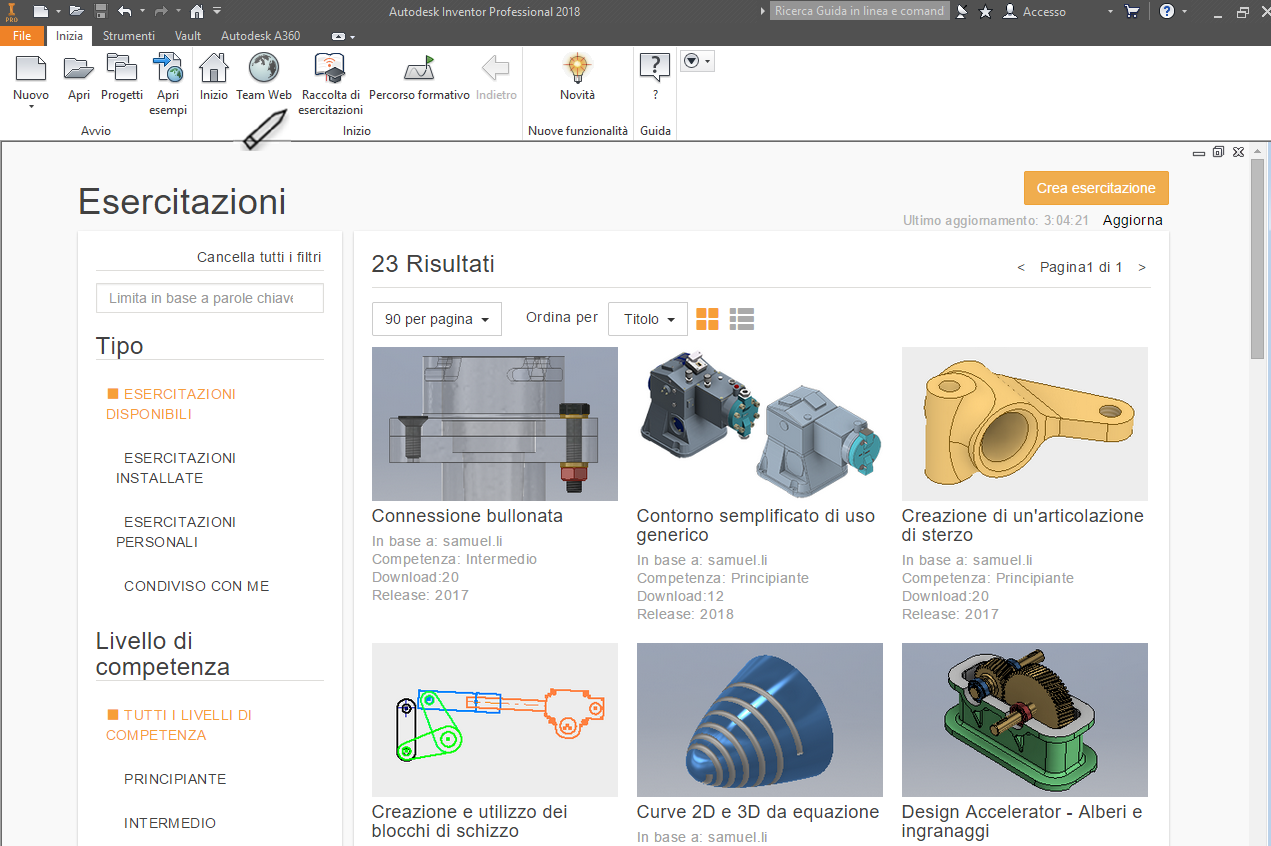Select ESERCITAZIONI PERSONALI filter
Screen dimensions: 1271x846
[x=176, y=532]
